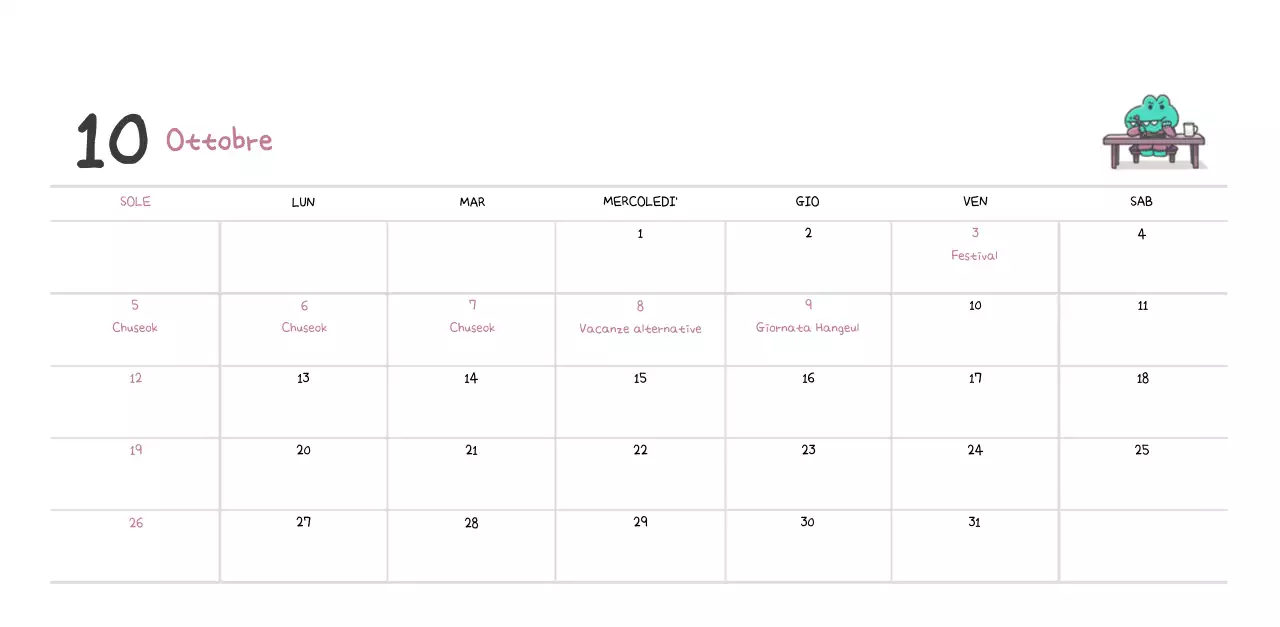Screen dimensions: 1280x627
Task: Click the green crocodile at desk illustration
Action: pyautogui.click(x=1153, y=132)
